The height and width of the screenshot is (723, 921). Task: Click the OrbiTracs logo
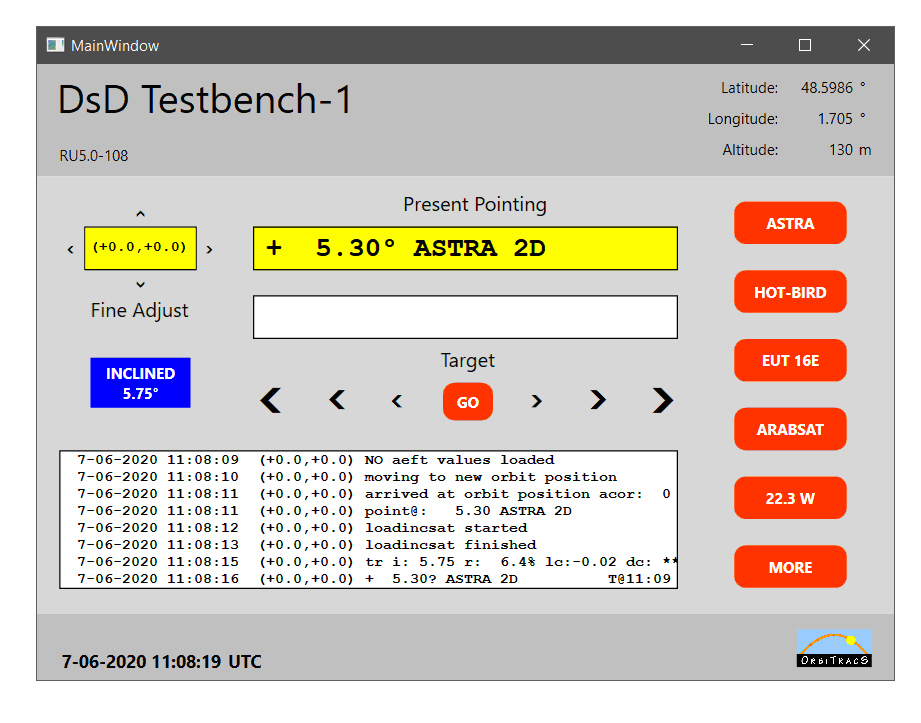click(x=834, y=648)
